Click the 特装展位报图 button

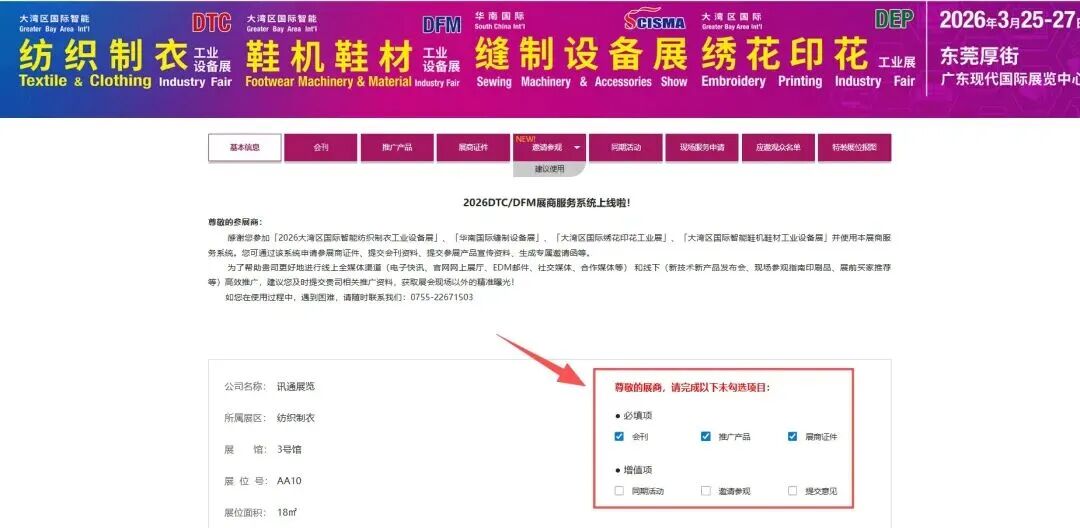coord(854,147)
